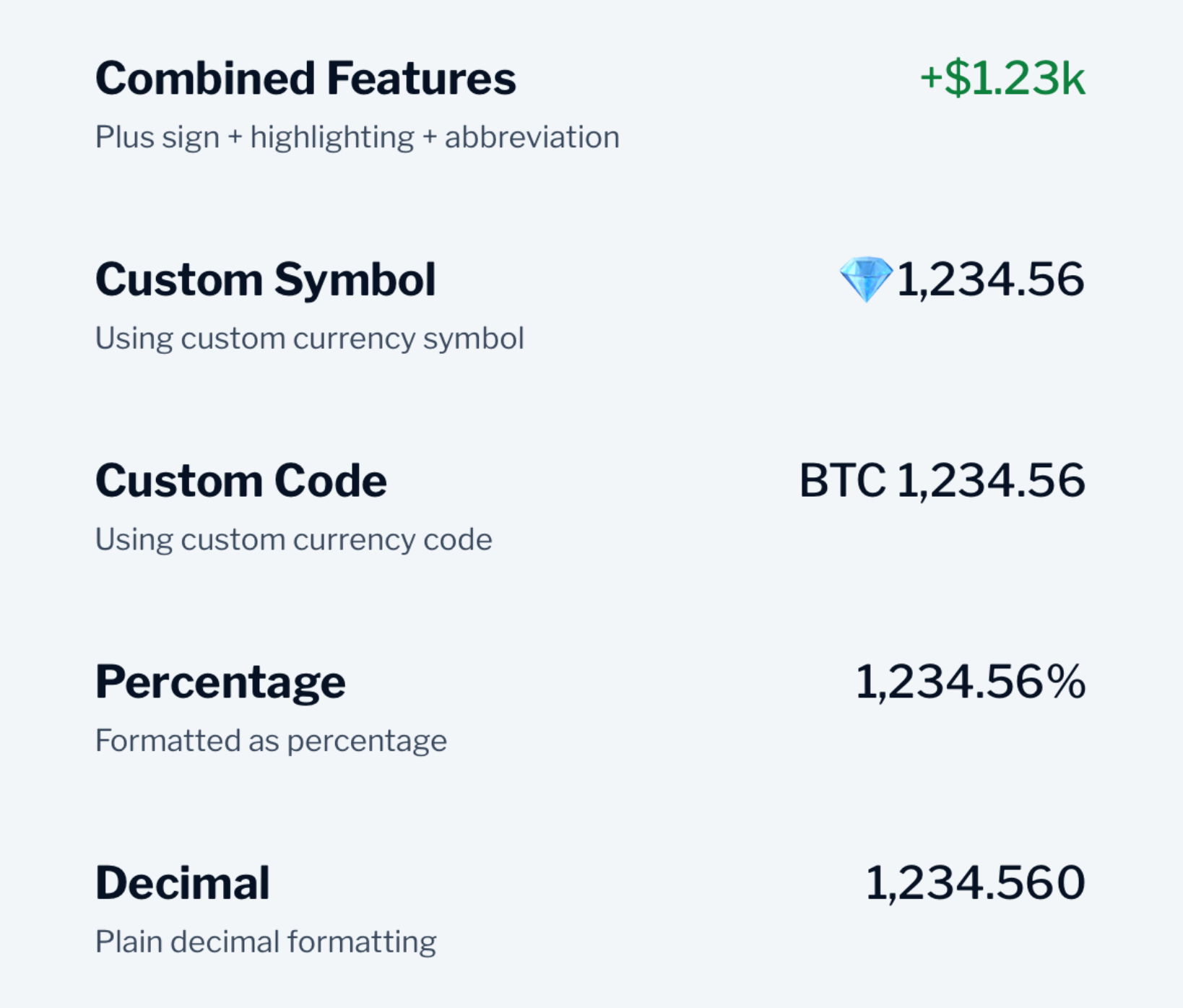Select the 1,234.56% percentage value
Image resolution: width=1183 pixels, height=1008 pixels.
[x=970, y=682]
